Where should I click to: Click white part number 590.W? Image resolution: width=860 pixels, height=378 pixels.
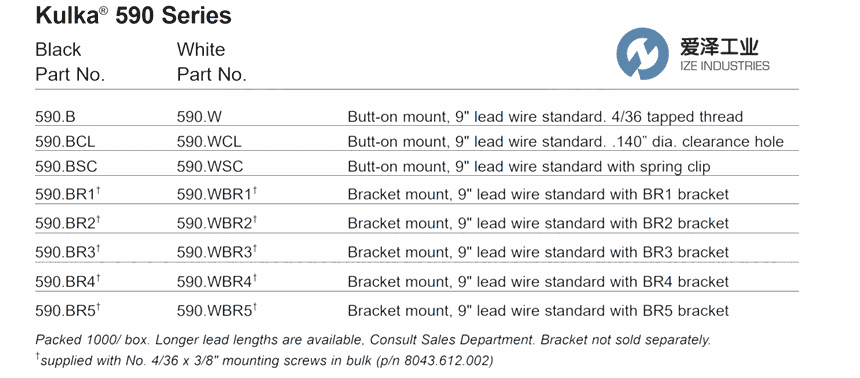(x=199, y=117)
